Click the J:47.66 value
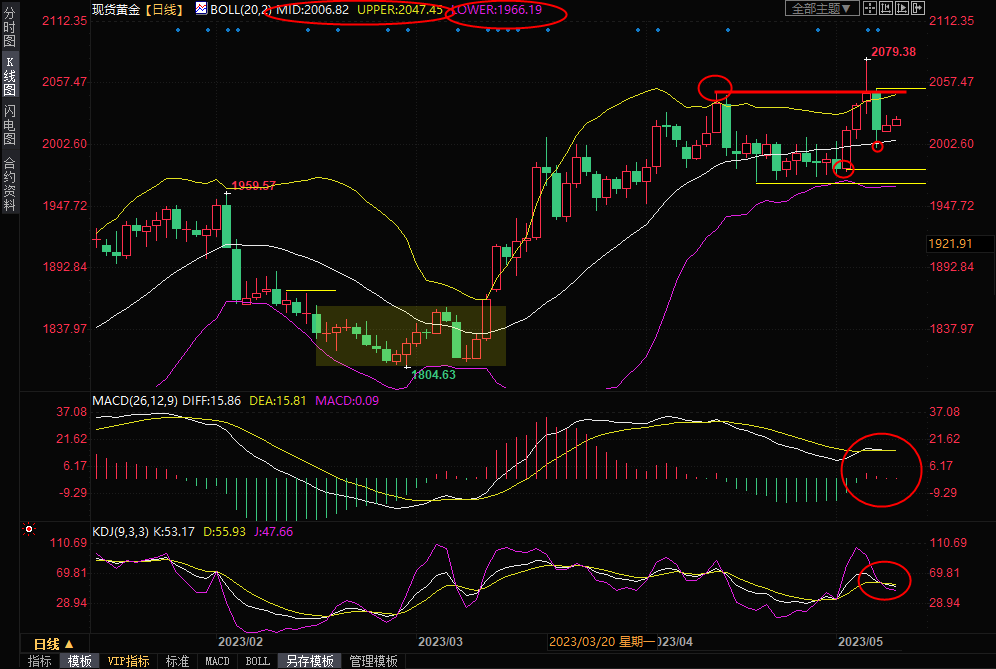Image resolution: width=996 pixels, height=669 pixels. (274, 532)
